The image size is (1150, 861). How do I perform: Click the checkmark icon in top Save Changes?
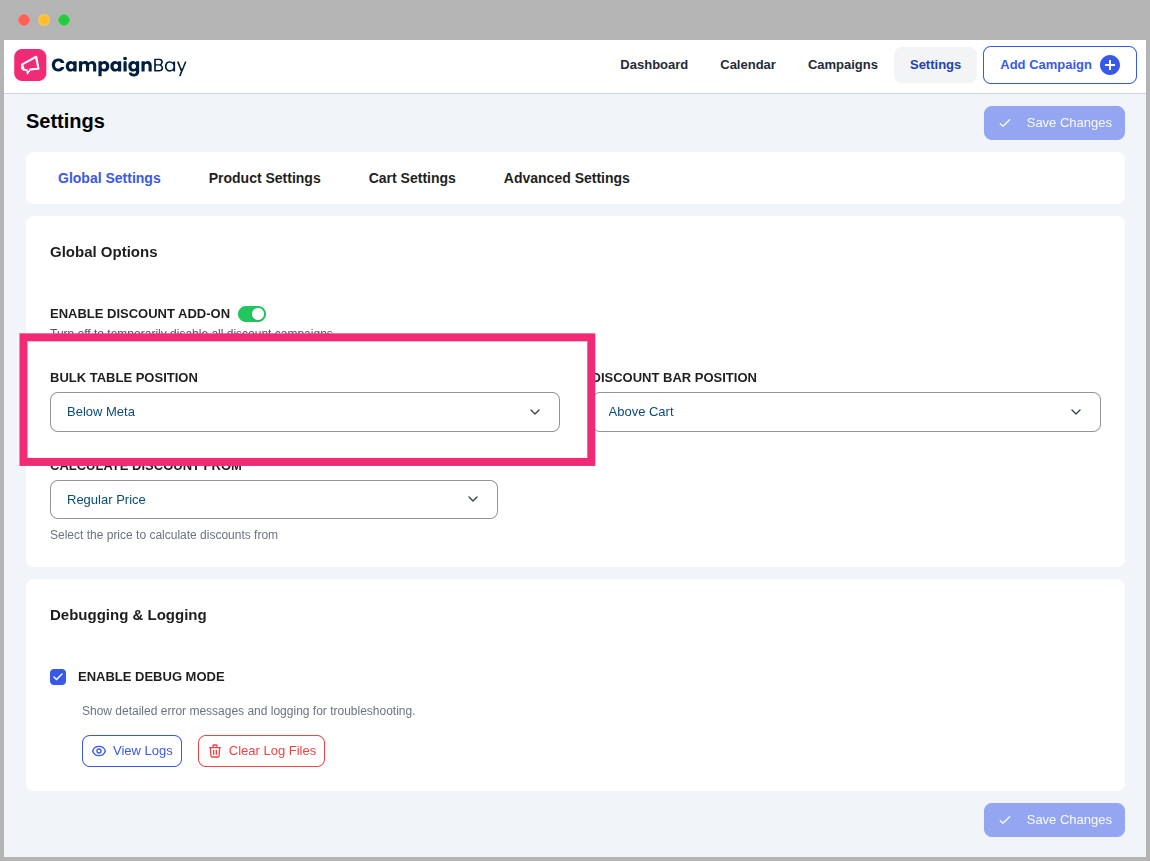pyautogui.click(x=1005, y=123)
